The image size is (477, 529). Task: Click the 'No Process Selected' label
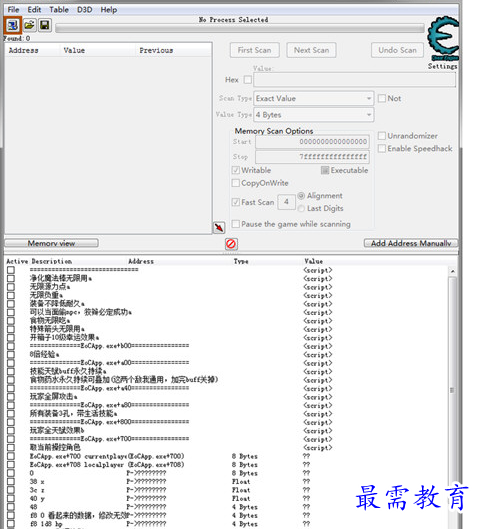pos(233,20)
